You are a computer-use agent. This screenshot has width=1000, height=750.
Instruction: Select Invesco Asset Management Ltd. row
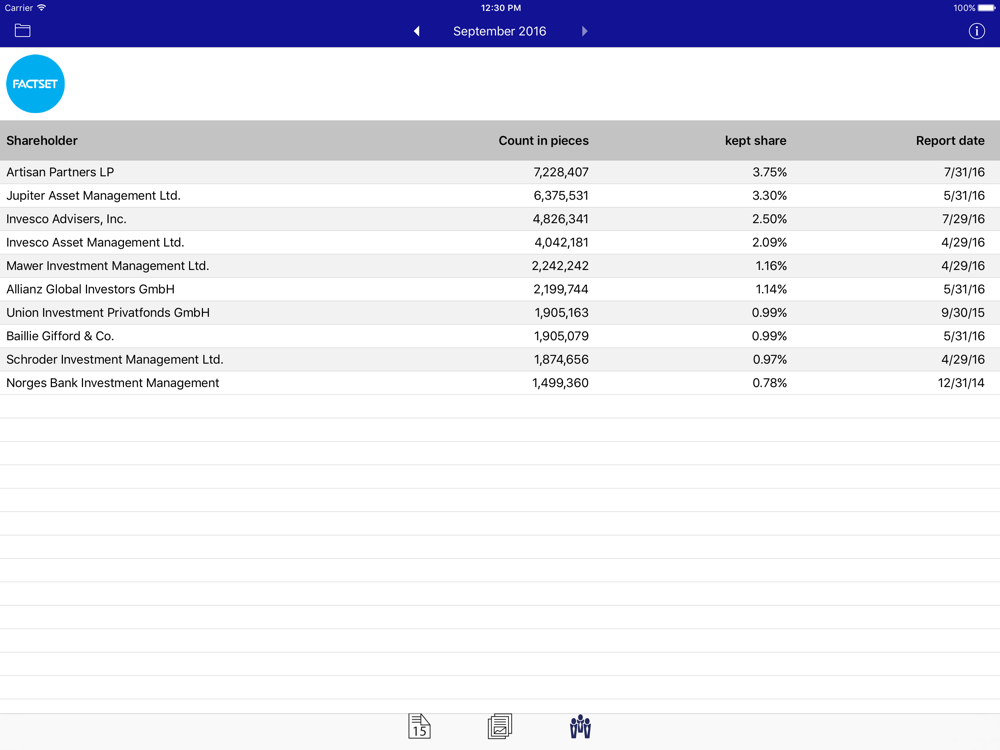[500, 242]
